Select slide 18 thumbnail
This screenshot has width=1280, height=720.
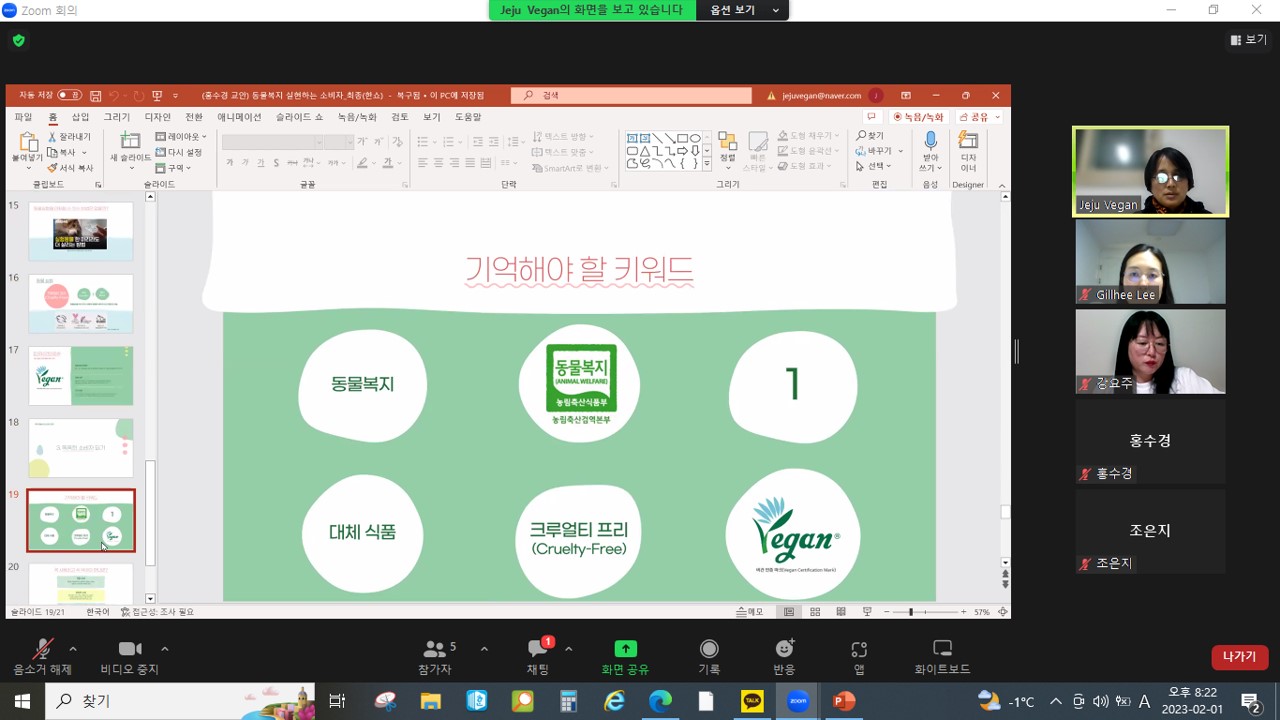pyautogui.click(x=81, y=448)
